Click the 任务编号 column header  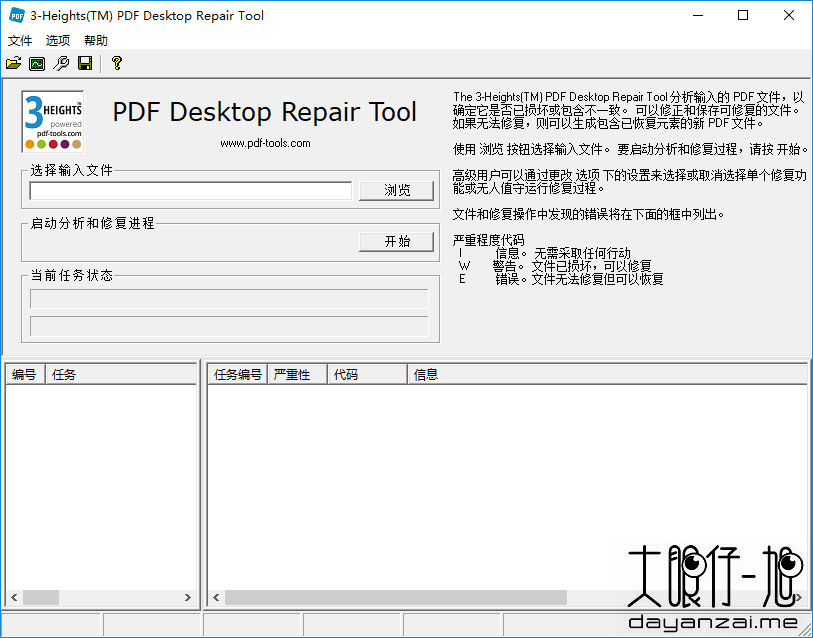pos(237,375)
